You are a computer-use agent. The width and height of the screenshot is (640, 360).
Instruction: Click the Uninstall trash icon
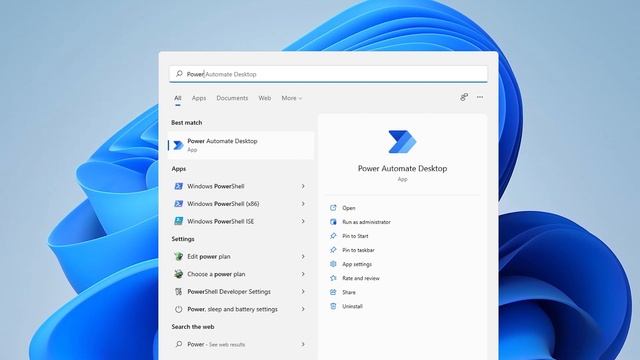(x=333, y=306)
